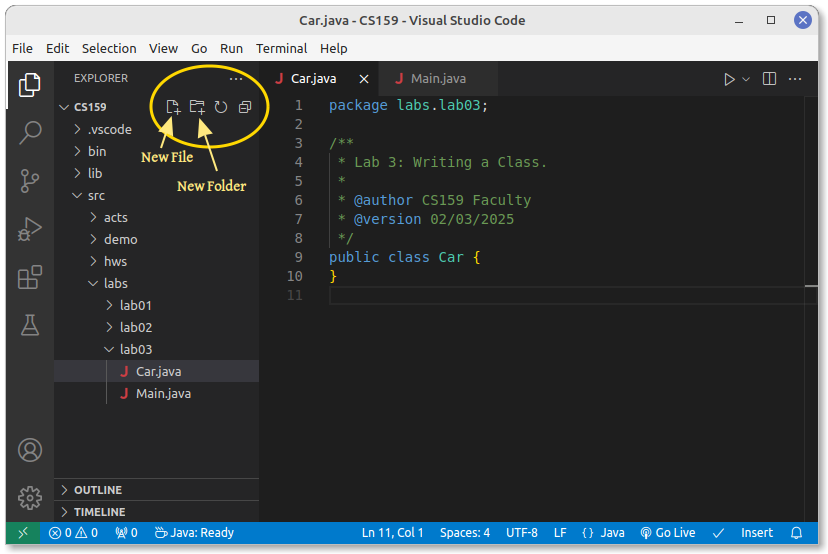Close the Car.java tab
Screen dimensions: 828x554
click(364, 79)
